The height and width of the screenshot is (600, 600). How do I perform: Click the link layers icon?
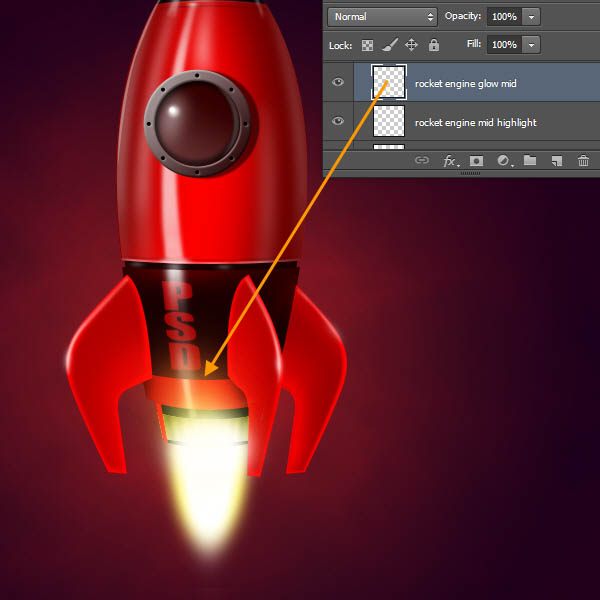[422, 160]
